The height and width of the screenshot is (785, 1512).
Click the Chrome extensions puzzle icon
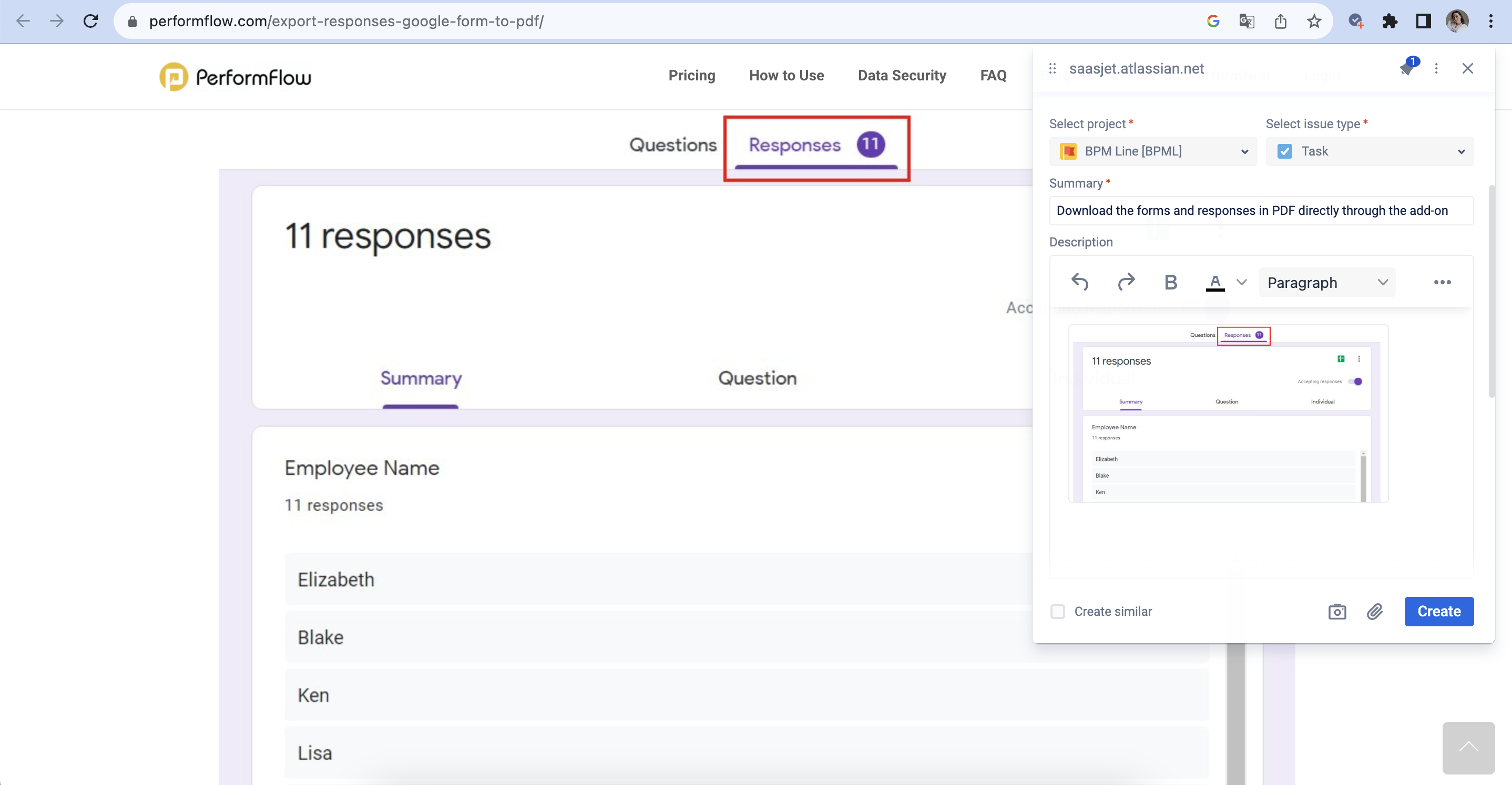pos(1390,22)
